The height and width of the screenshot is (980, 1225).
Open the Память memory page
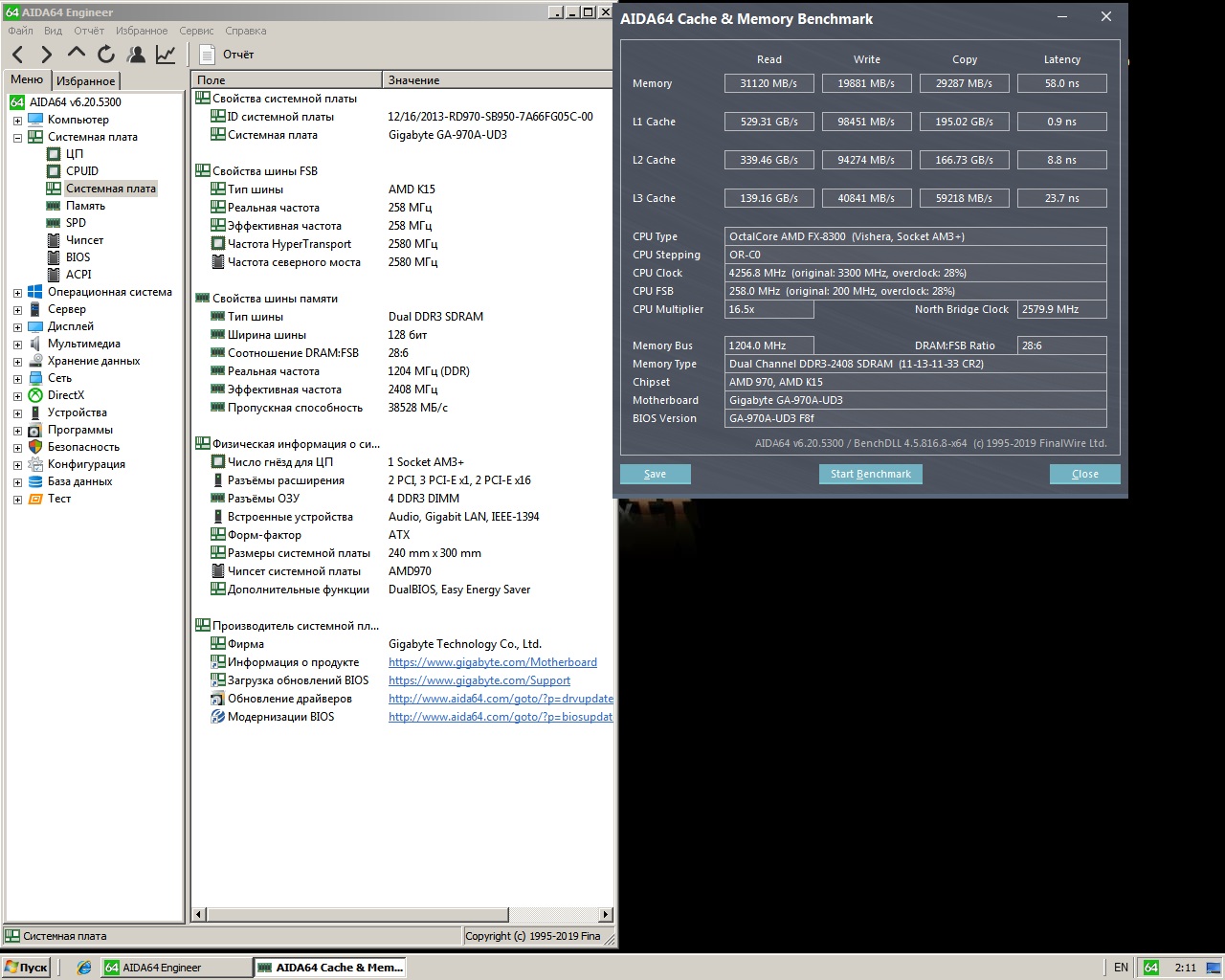[85, 206]
